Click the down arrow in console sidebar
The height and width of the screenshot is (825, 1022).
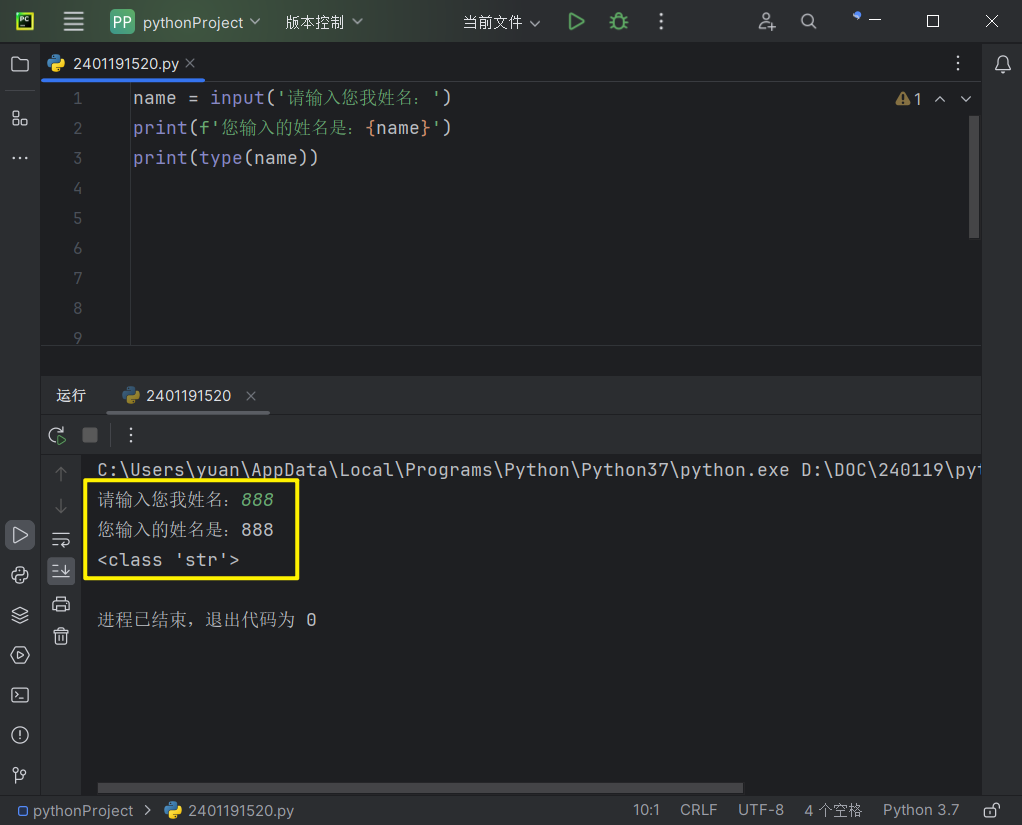61,506
